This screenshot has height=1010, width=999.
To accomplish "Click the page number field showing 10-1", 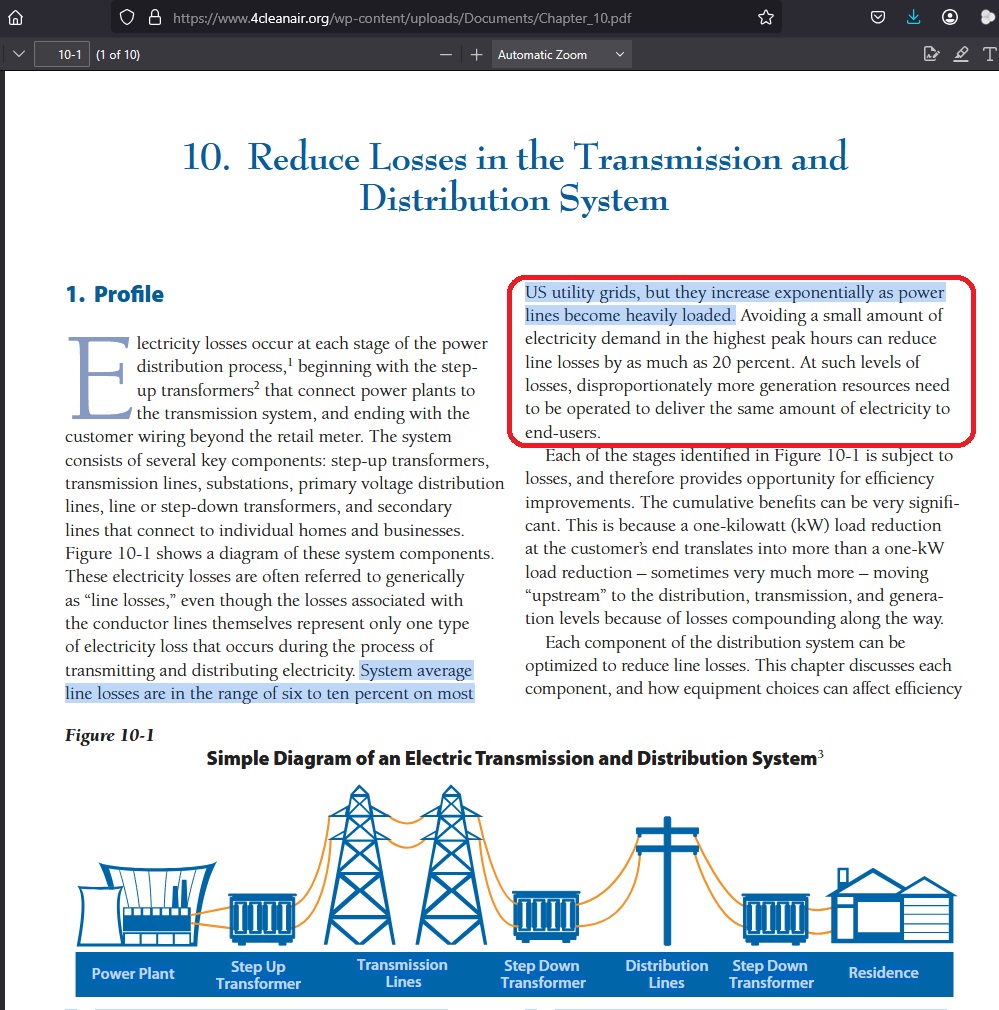I will pos(62,55).
